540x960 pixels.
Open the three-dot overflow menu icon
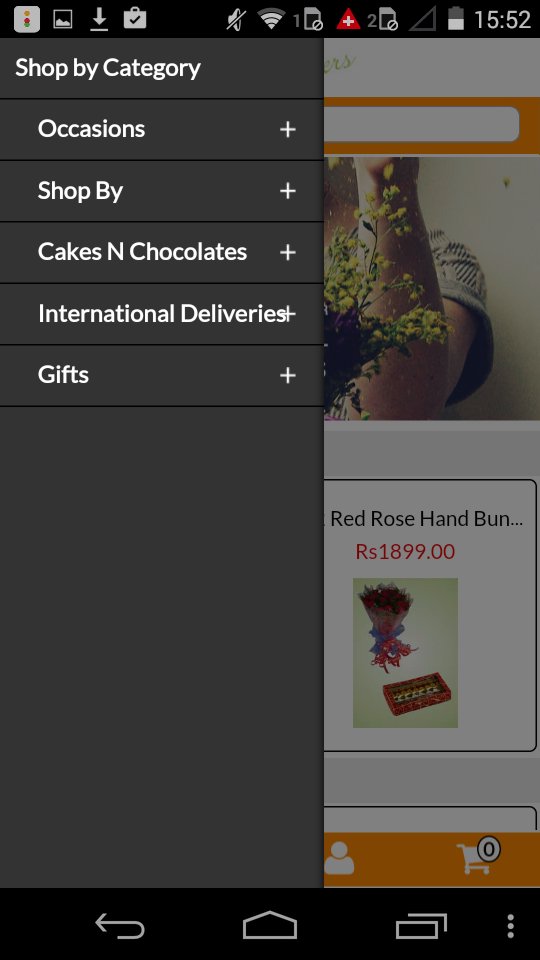point(511,926)
